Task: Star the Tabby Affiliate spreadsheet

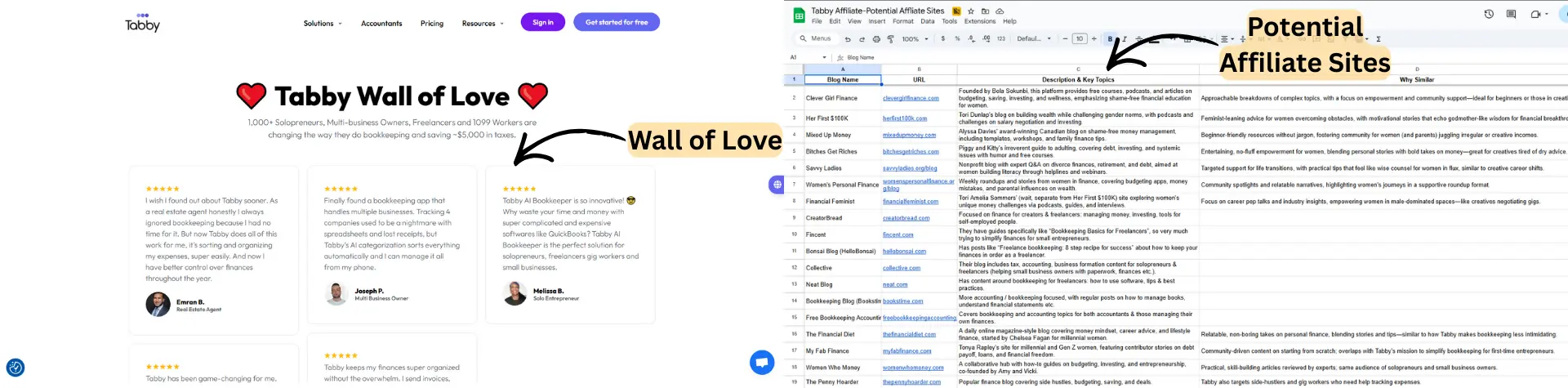Action: pos(971,11)
